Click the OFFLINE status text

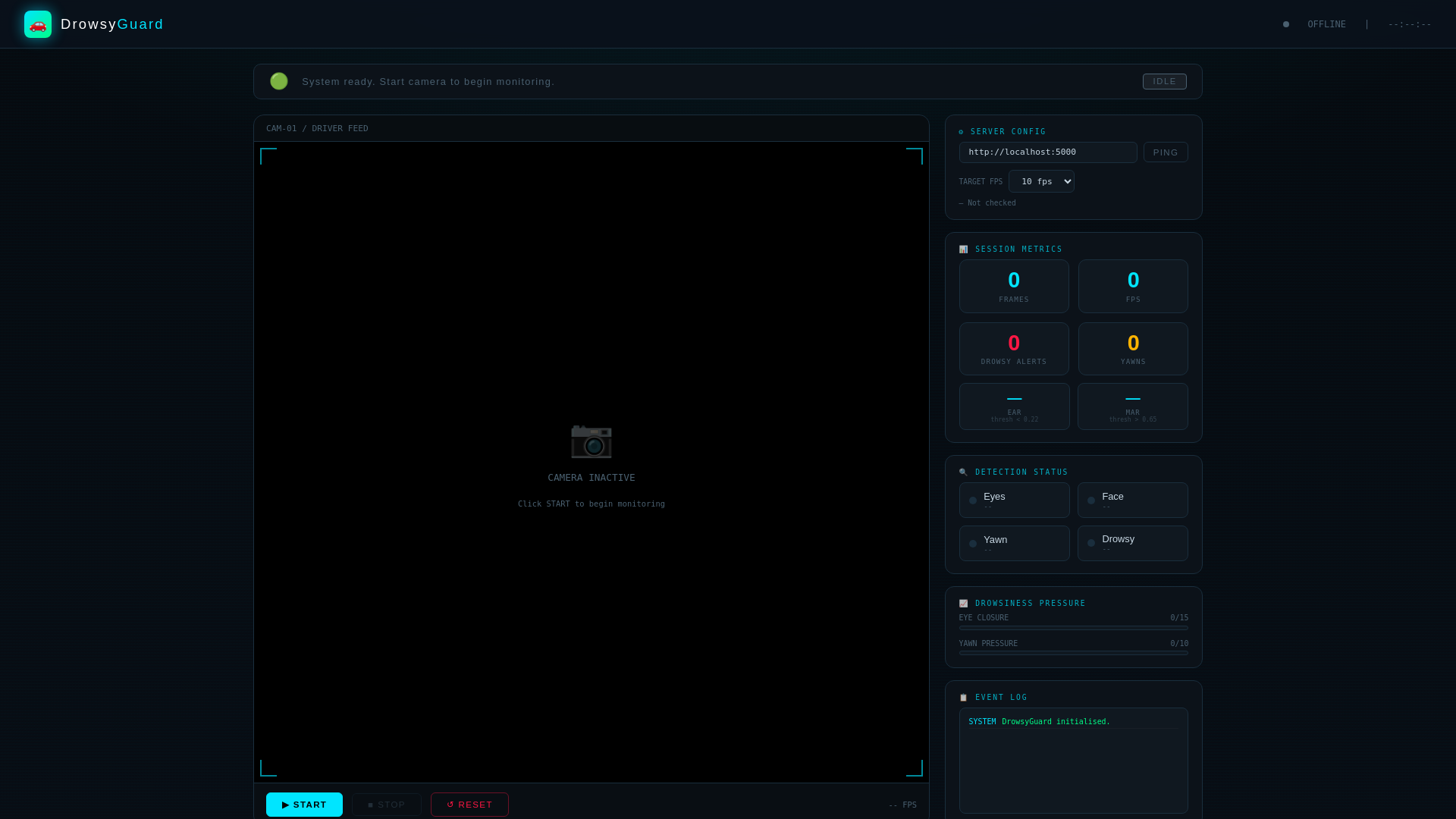point(1326,24)
